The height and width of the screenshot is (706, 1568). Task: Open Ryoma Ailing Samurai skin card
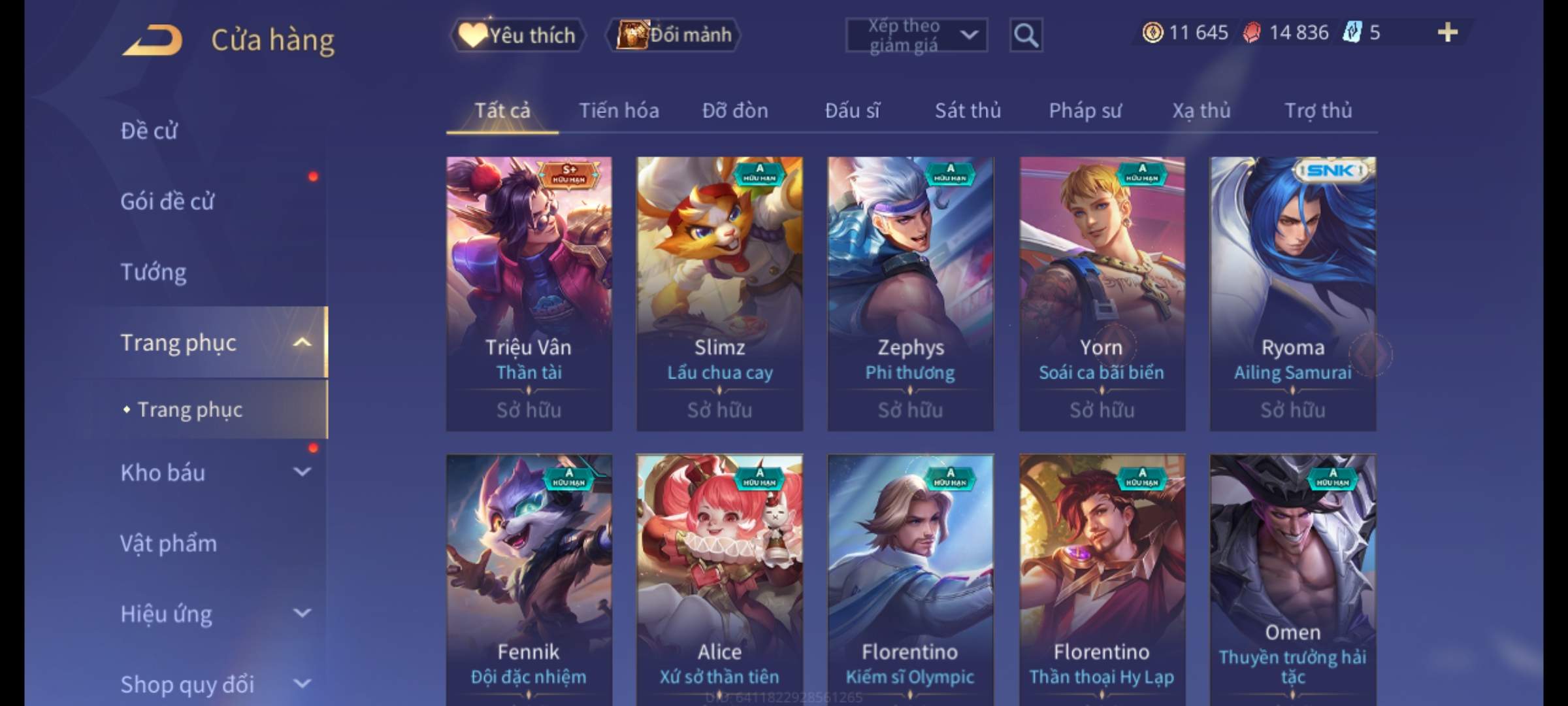click(x=1293, y=294)
